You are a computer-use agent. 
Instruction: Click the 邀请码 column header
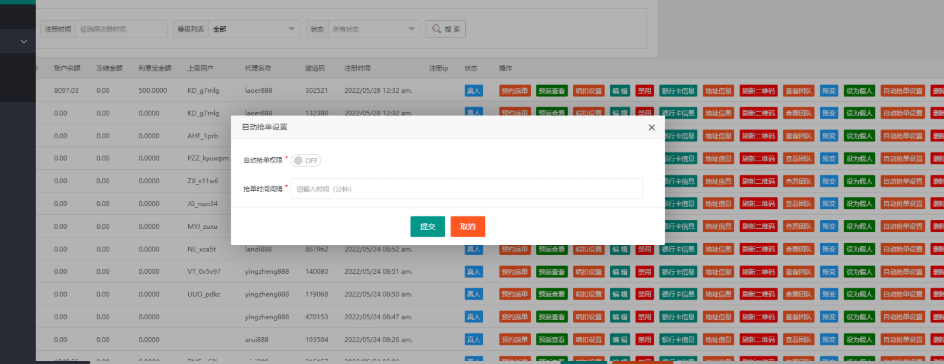pos(315,68)
